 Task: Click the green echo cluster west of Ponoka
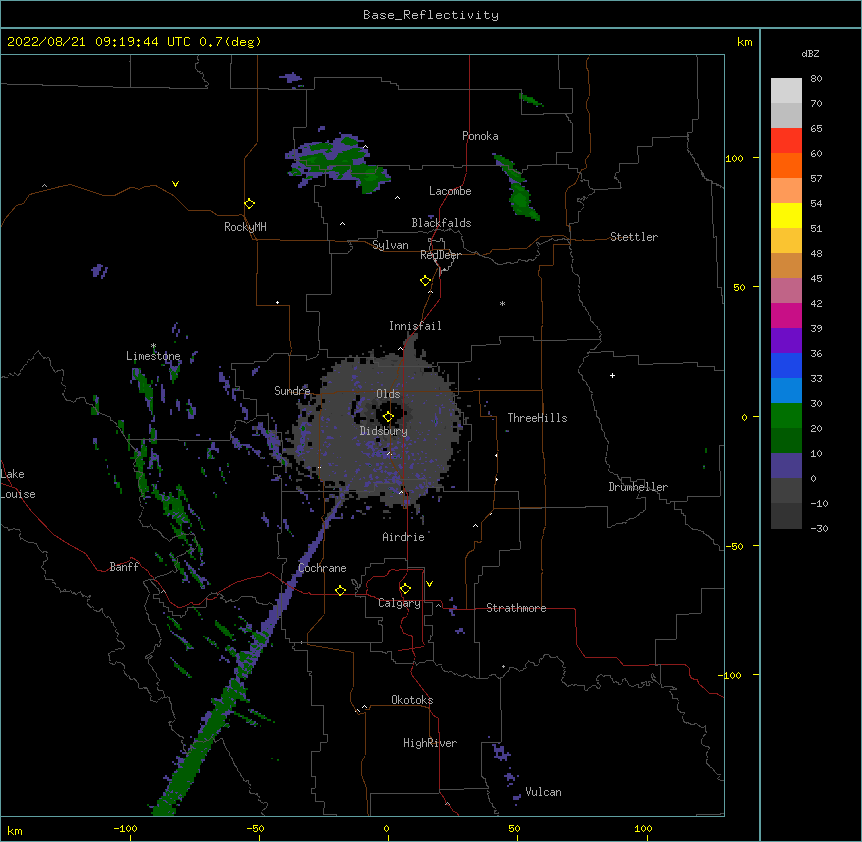click(x=338, y=162)
